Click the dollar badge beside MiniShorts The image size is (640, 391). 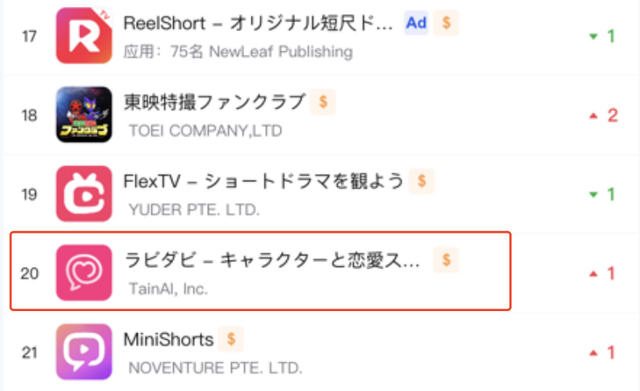231,339
